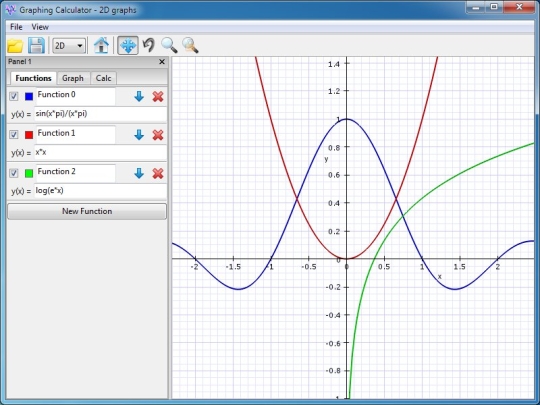The height and width of the screenshot is (405, 540).
Task: Uncheck the Function 1 visibility checkbox
Action: click(x=13, y=134)
